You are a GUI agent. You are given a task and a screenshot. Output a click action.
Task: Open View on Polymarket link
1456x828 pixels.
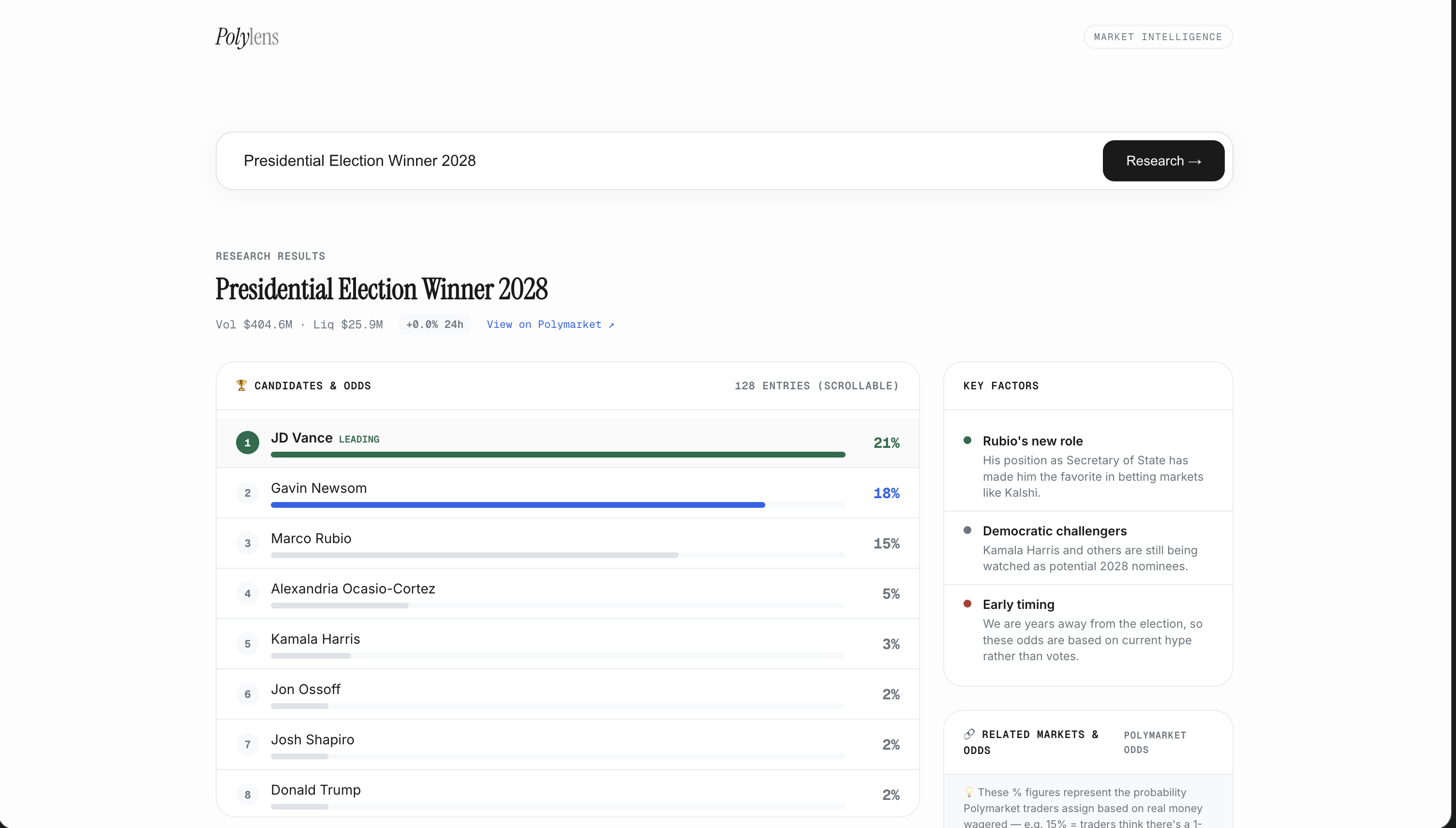[x=550, y=324]
